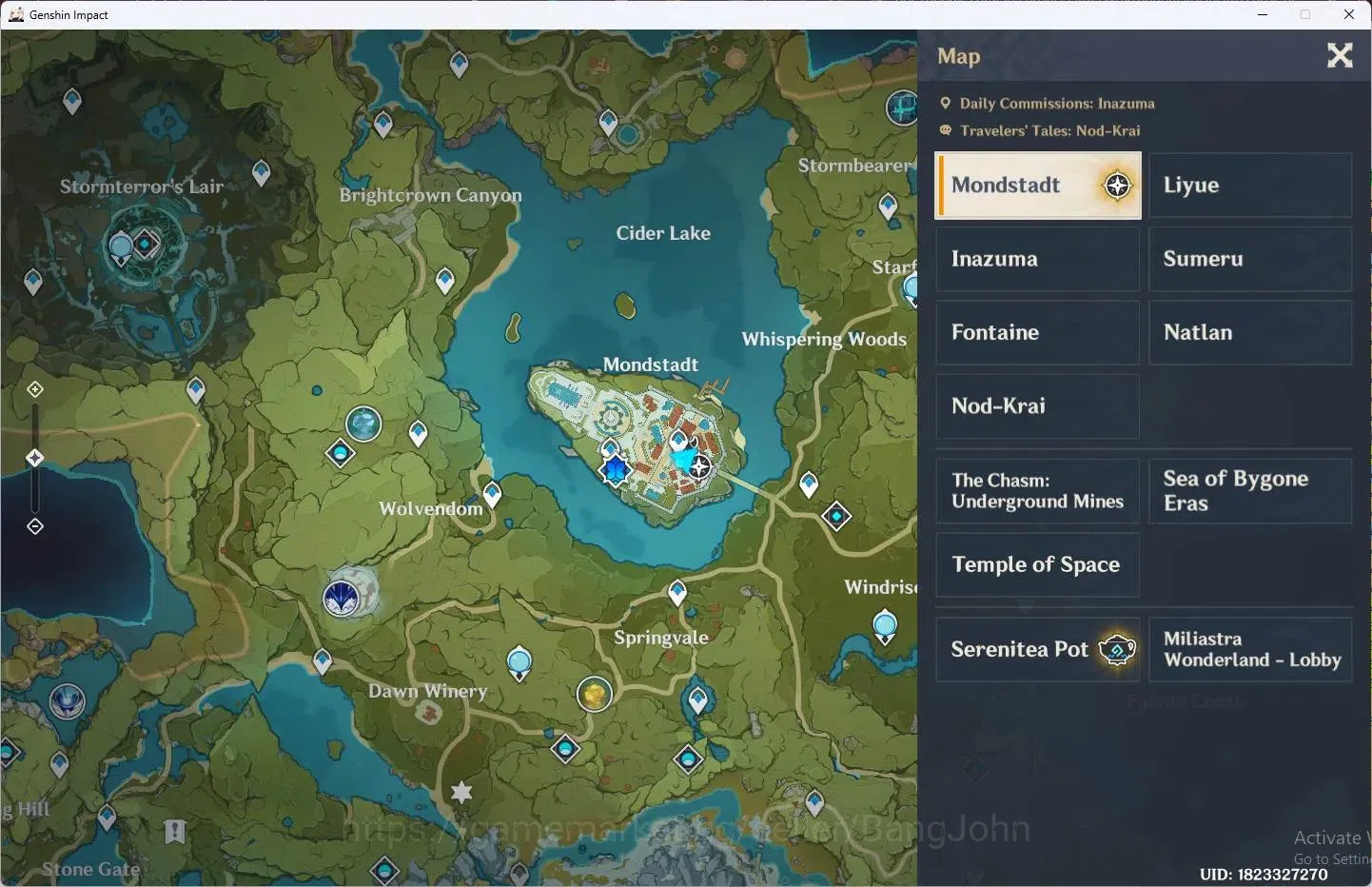
Task: Select the waypoint below Stormbearer label
Action: point(889,206)
